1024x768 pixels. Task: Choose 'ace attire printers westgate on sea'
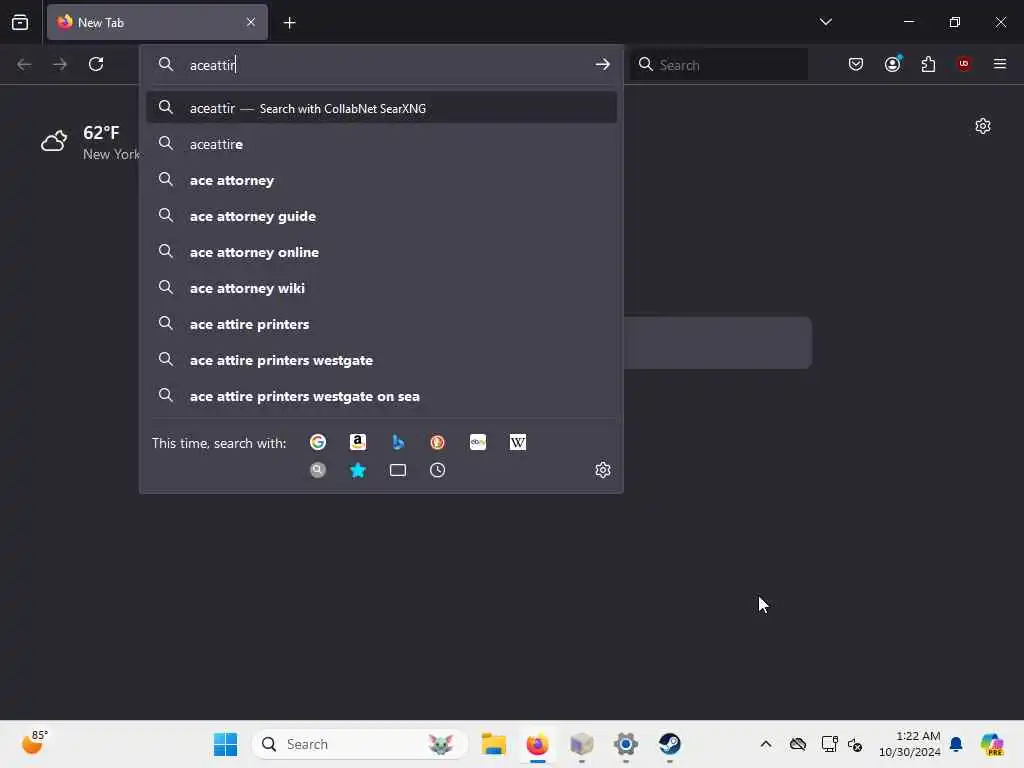pyautogui.click(x=381, y=396)
